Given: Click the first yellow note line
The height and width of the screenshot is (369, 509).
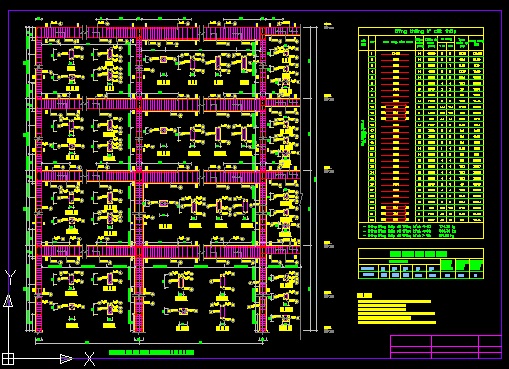Looking at the screenshot, I should pyautogui.click(x=394, y=302).
